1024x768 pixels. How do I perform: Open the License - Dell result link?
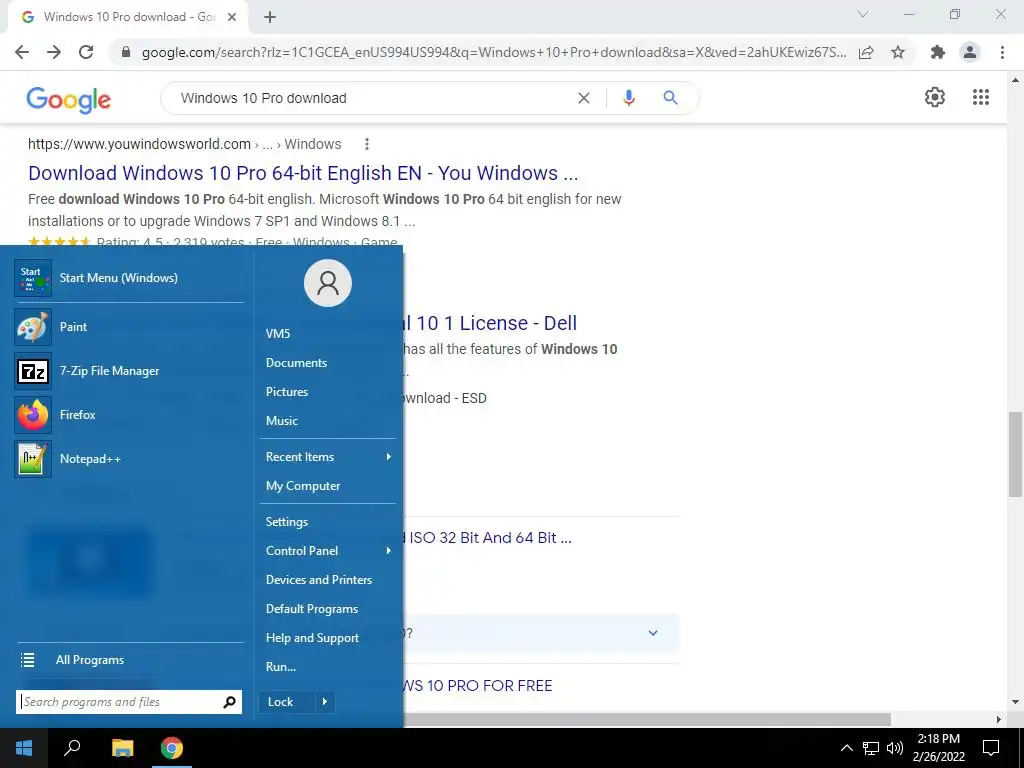490,323
